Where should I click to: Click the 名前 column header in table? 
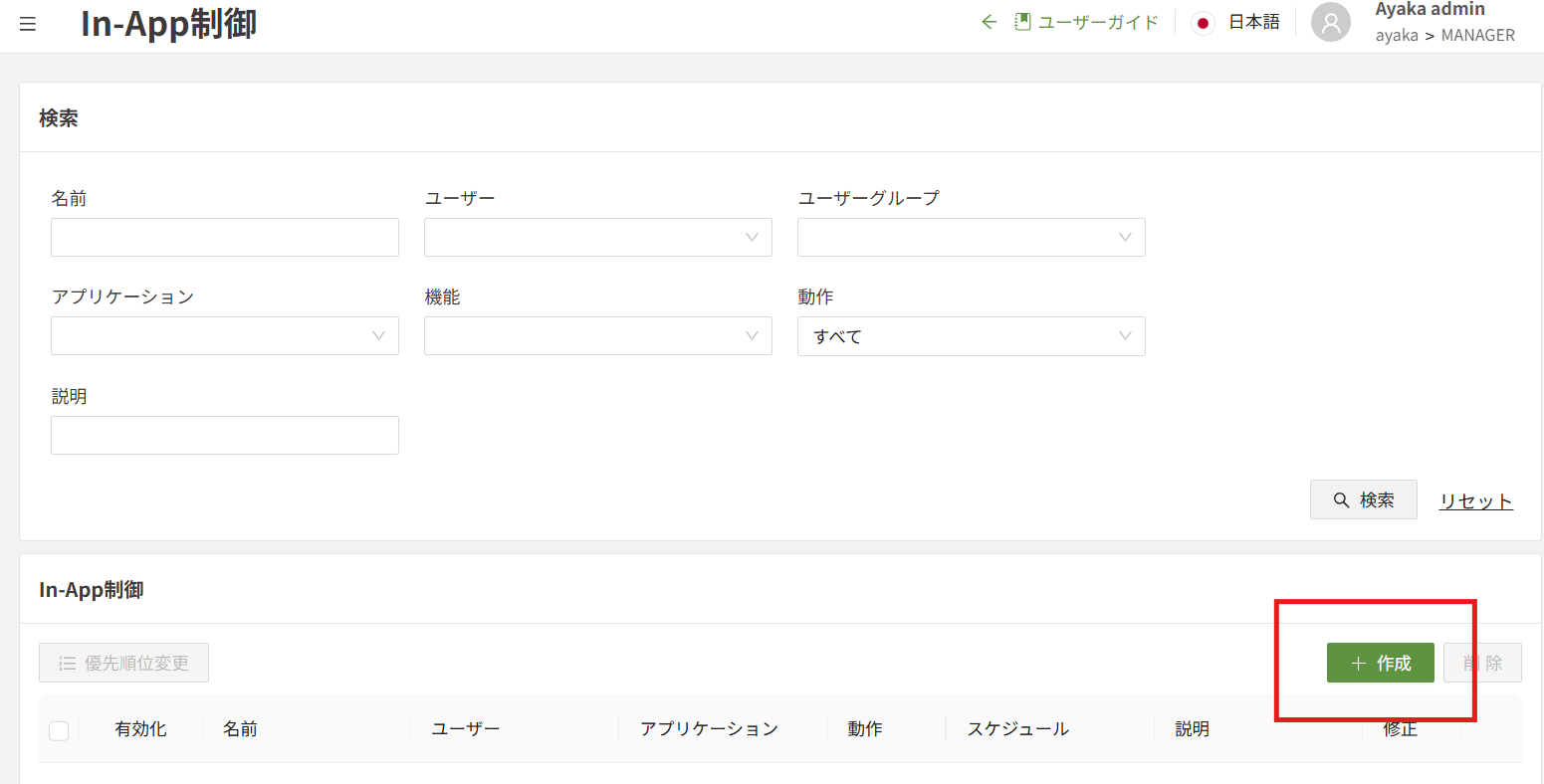pos(240,729)
